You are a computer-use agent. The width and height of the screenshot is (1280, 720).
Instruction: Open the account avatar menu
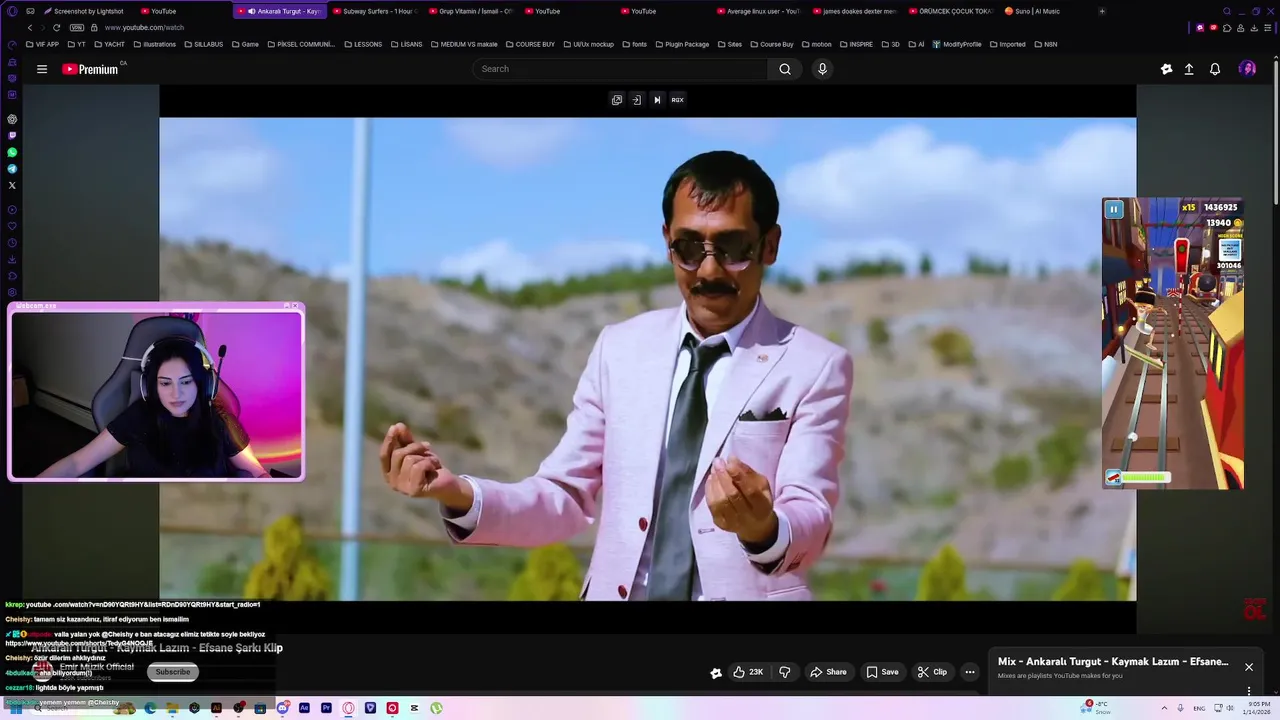point(1247,68)
